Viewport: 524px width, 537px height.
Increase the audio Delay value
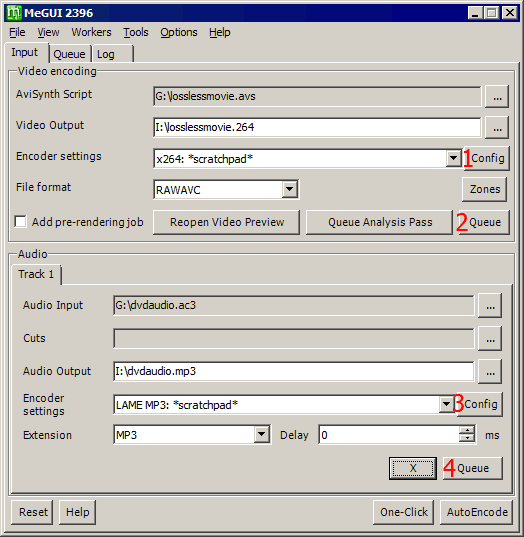tap(467, 431)
